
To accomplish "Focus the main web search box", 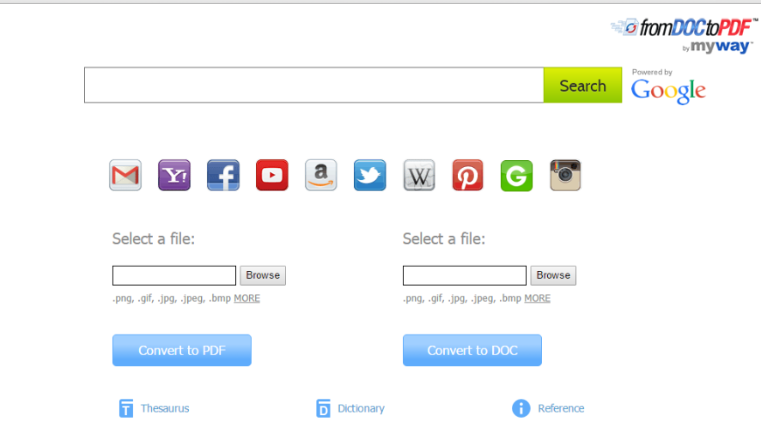I will click(314, 85).
